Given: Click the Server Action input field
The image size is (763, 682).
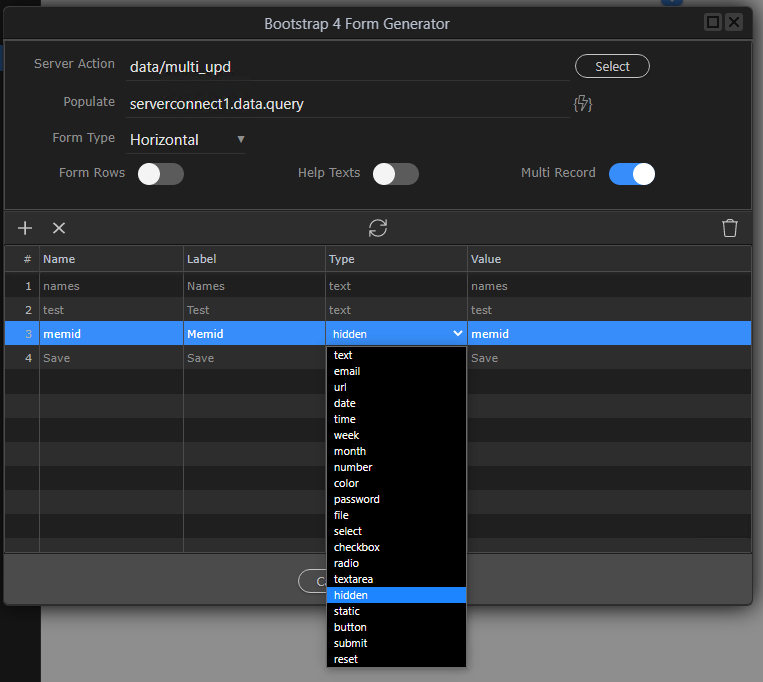Looking at the screenshot, I should pos(347,67).
